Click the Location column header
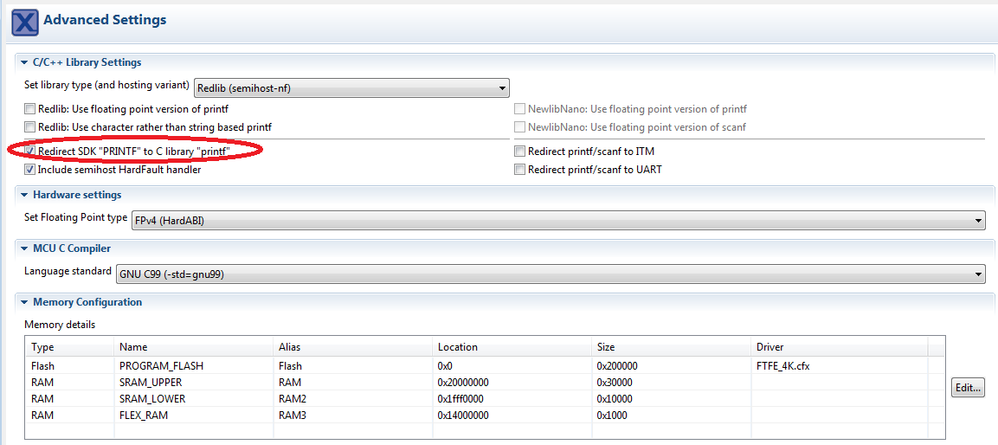998x445 pixels. coord(458,347)
